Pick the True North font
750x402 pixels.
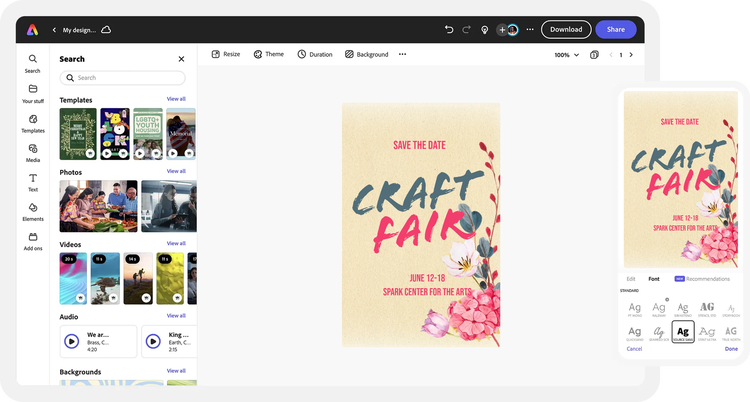pyautogui.click(x=731, y=333)
